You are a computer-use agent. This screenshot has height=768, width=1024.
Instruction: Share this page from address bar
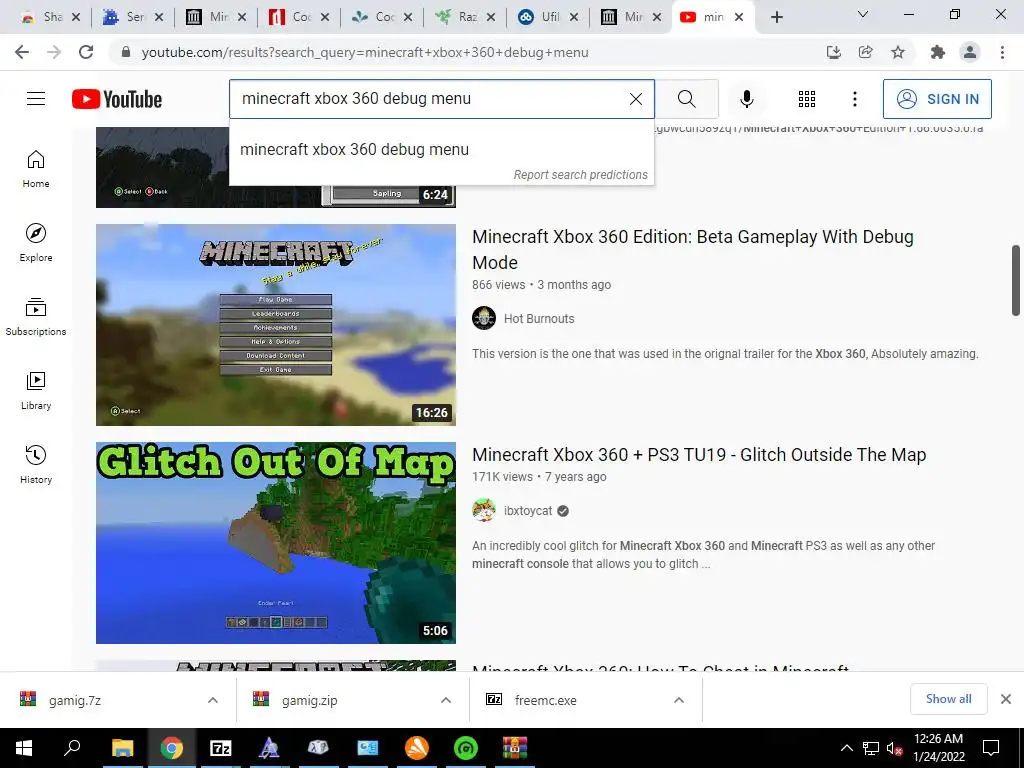click(865, 52)
